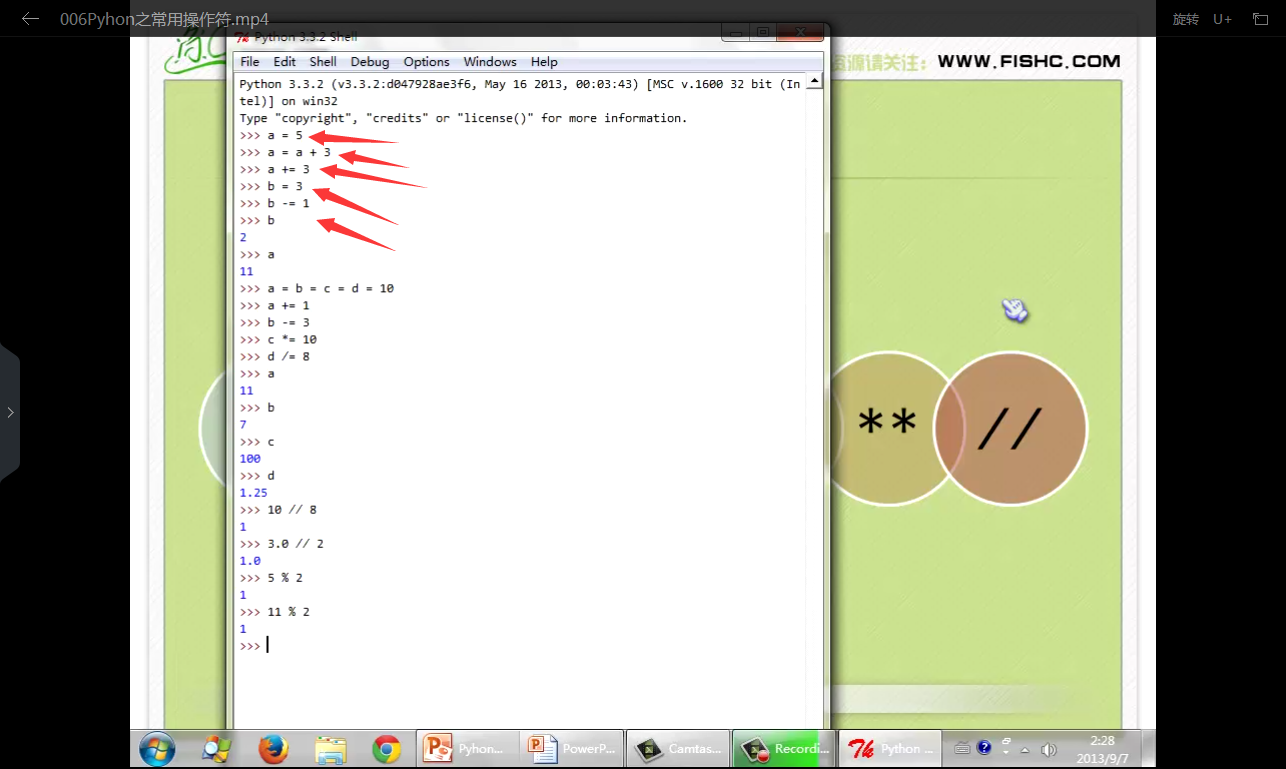
Task: Click the window mode icon at top right
Action: tap(1260, 19)
